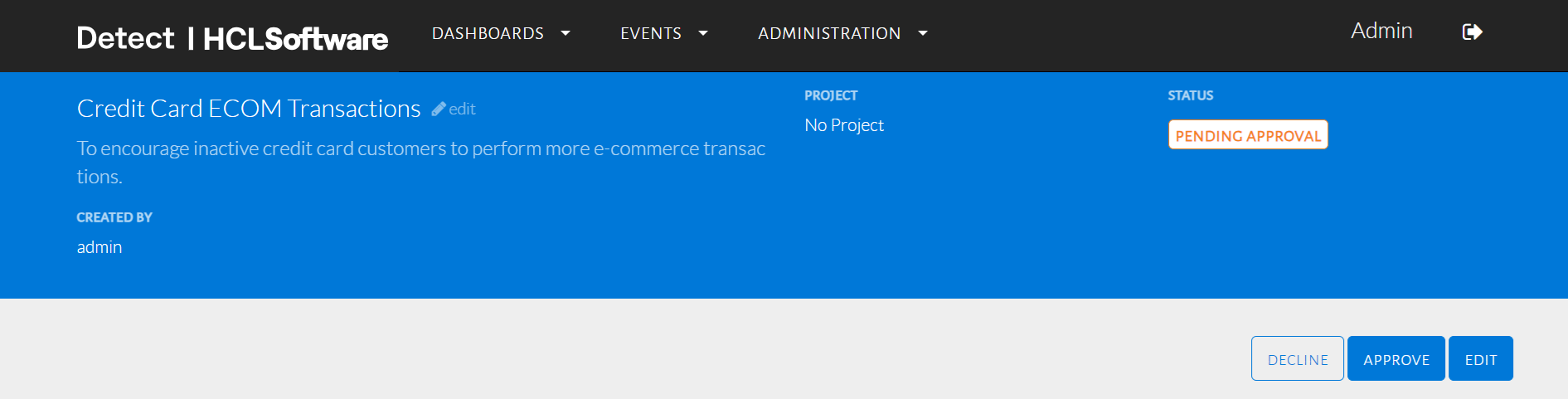Screen dimensions: 1568x399
Task: Click the PENDING APPROVAL status badge
Action: (1248, 135)
